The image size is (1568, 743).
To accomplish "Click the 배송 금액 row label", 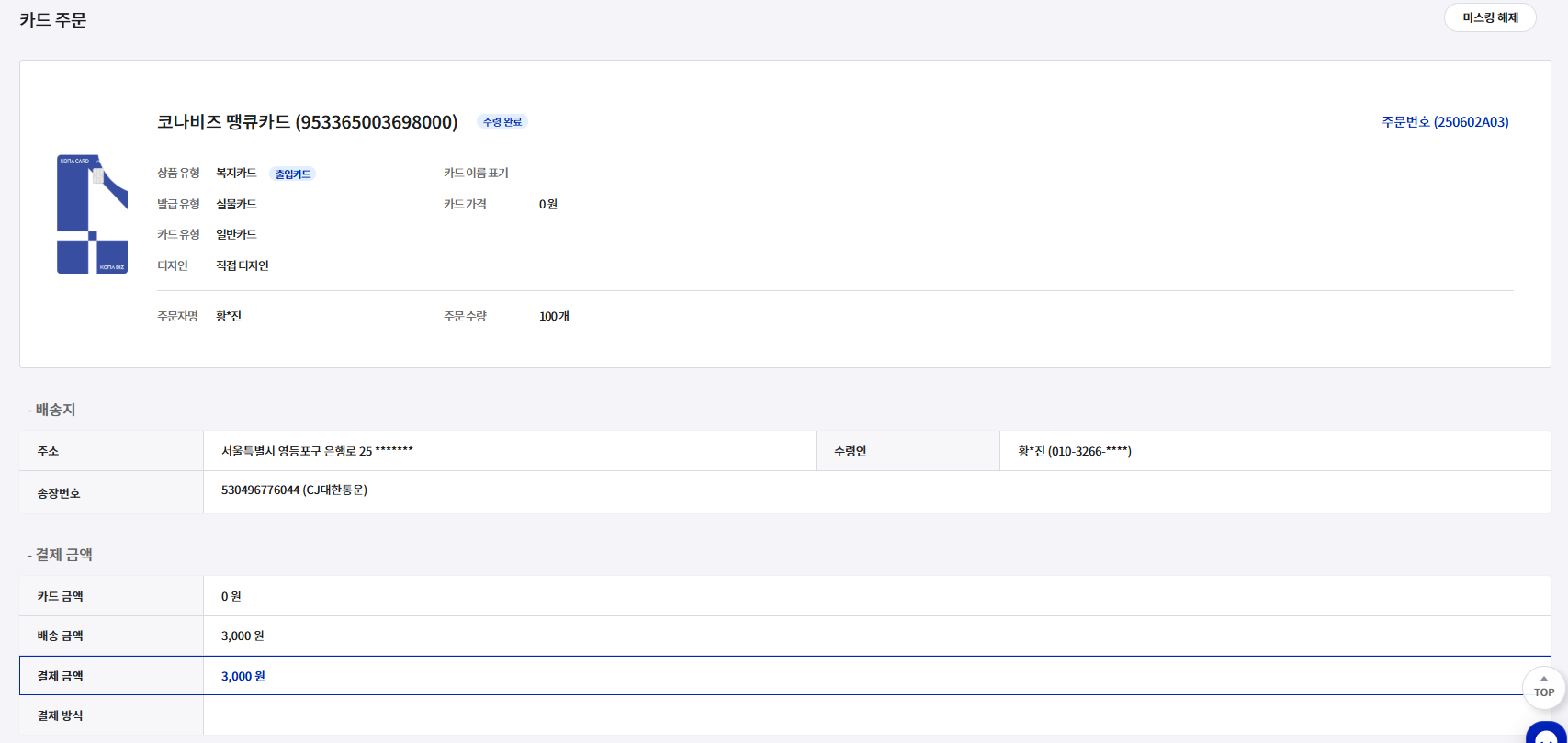I will click(61, 636).
